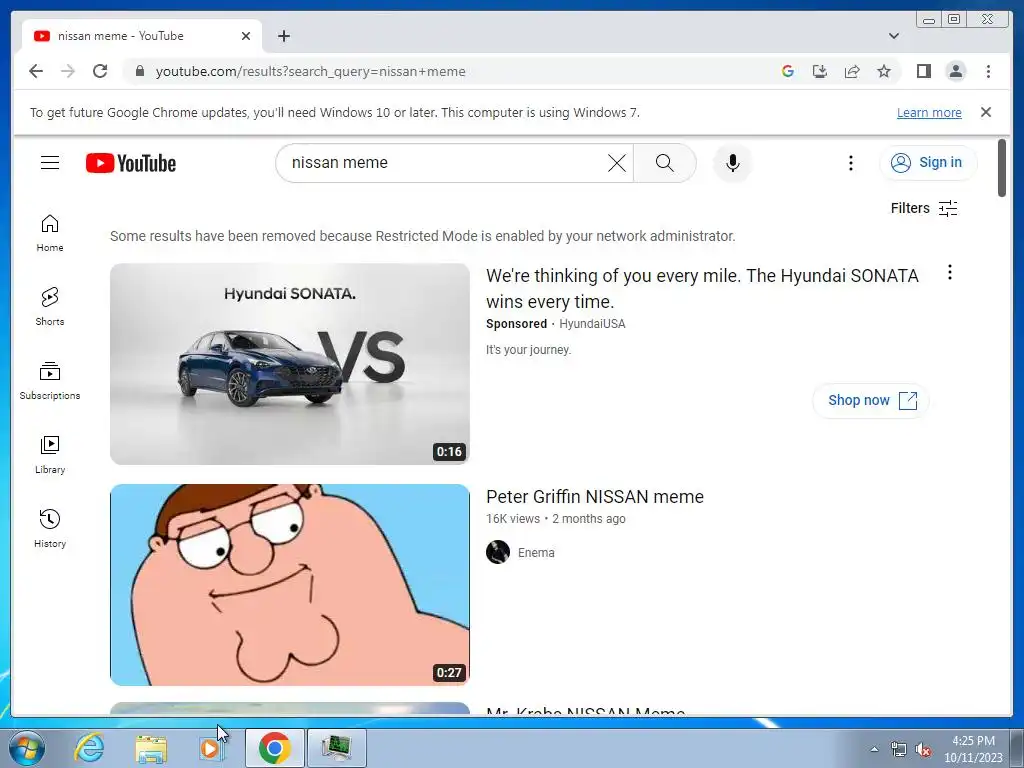Viewport: 1024px width, 768px height.
Task: Toggle the Chrome side panel
Action: (923, 71)
